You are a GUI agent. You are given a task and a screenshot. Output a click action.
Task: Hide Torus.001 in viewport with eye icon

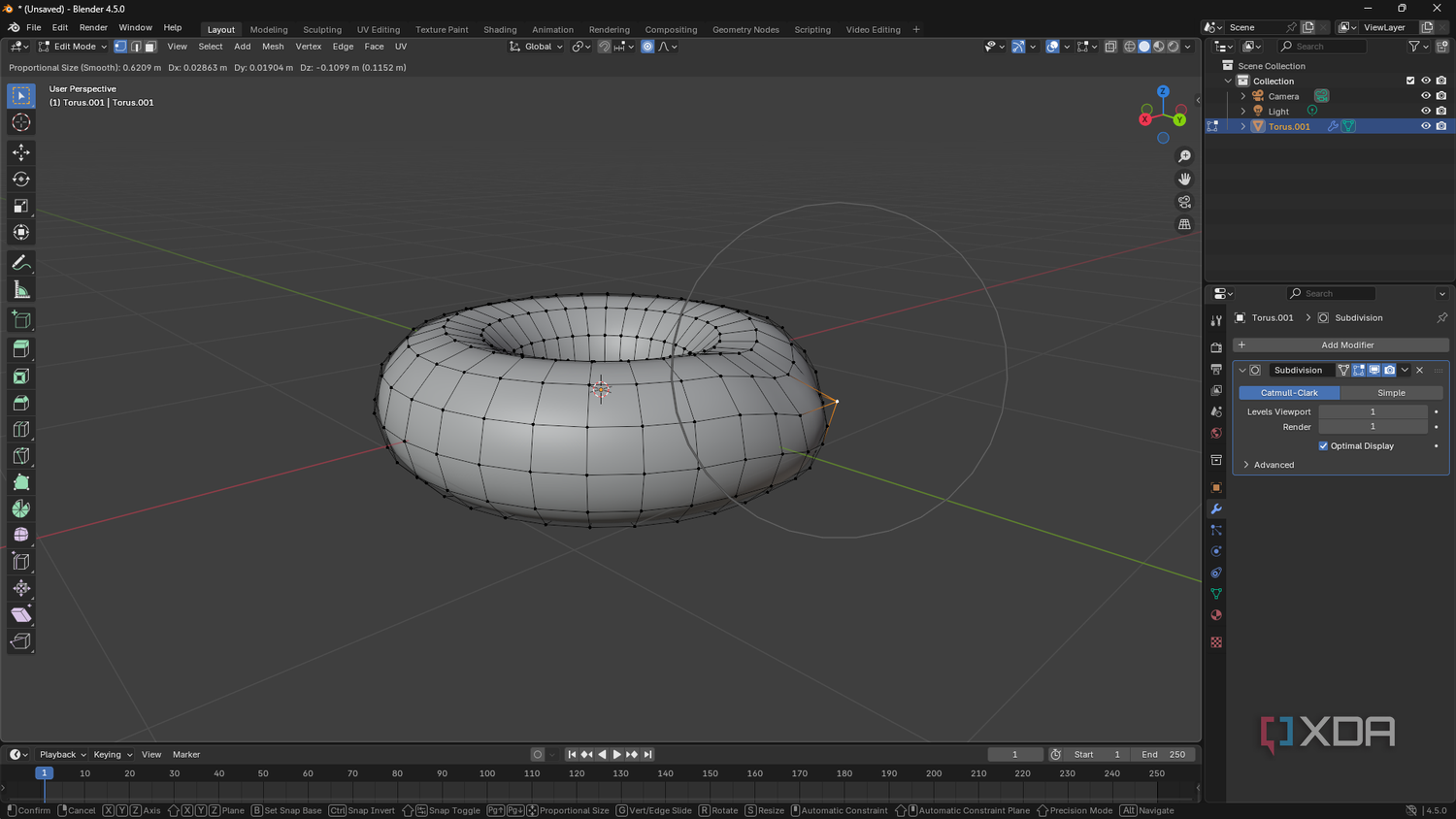1426,126
